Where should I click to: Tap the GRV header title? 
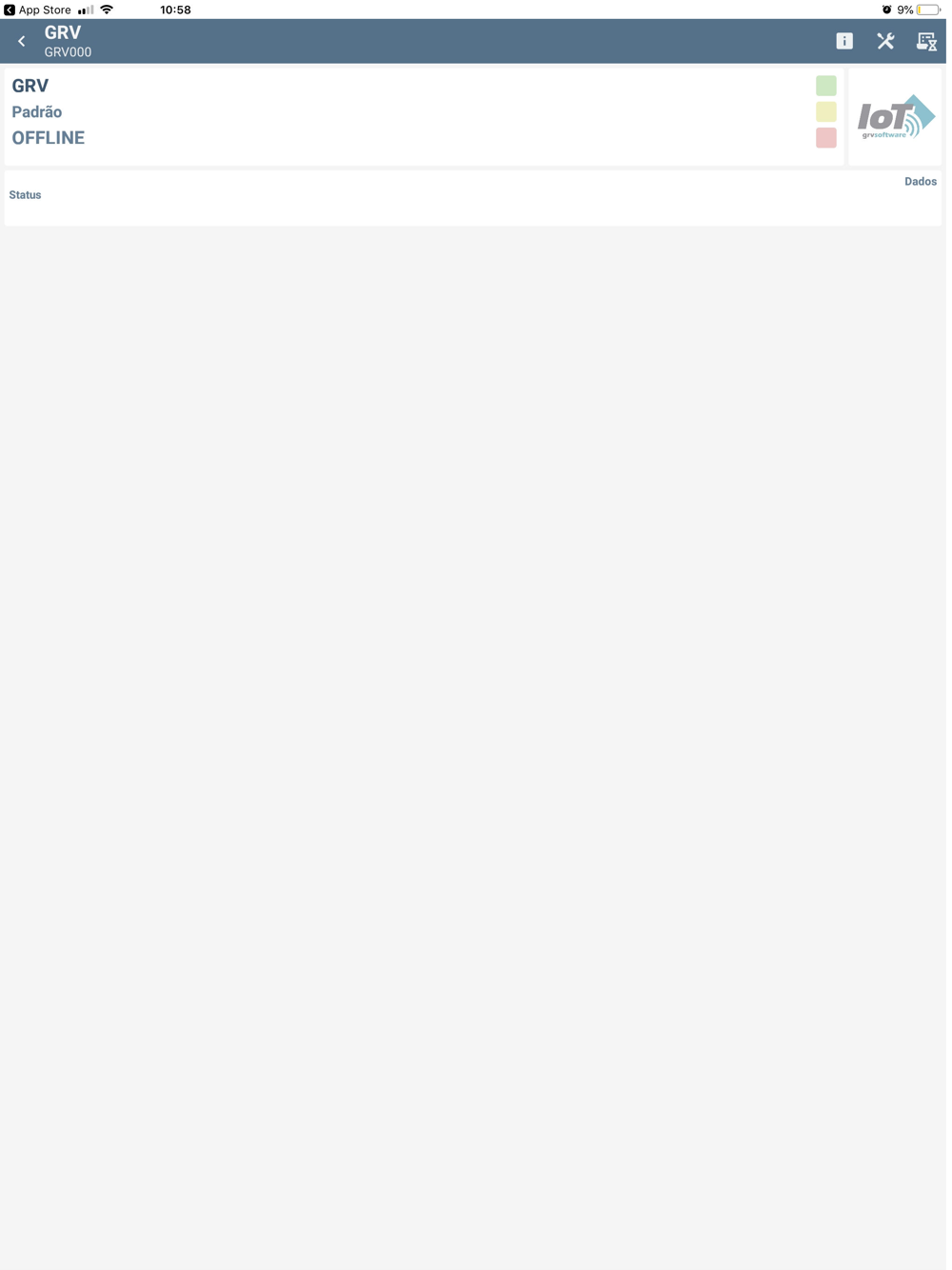pyautogui.click(x=63, y=32)
